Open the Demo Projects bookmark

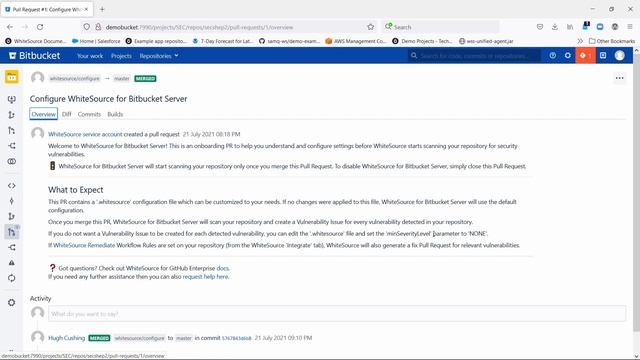(422, 41)
